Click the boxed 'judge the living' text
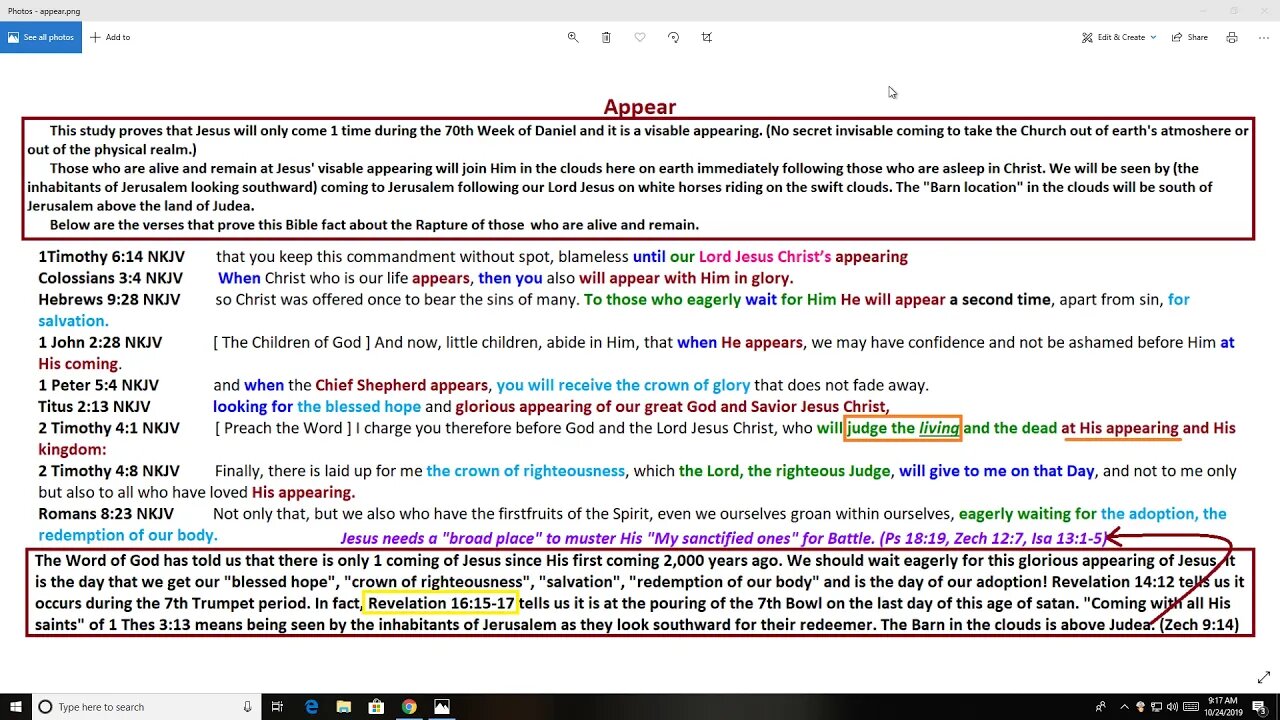Image resolution: width=1280 pixels, height=720 pixels. [x=903, y=428]
